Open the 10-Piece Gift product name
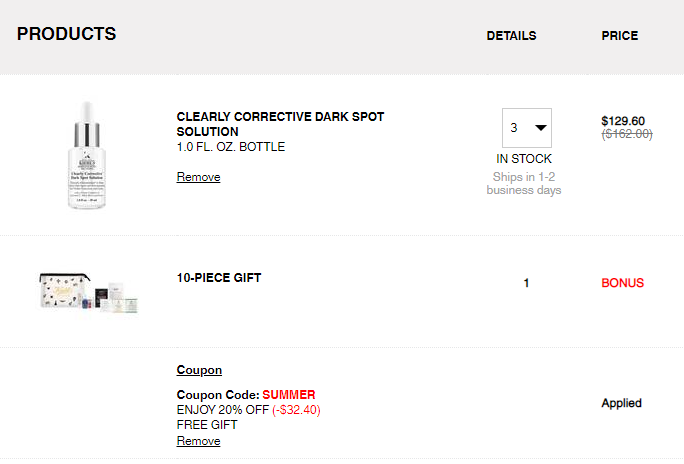684x464 pixels. 219,278
